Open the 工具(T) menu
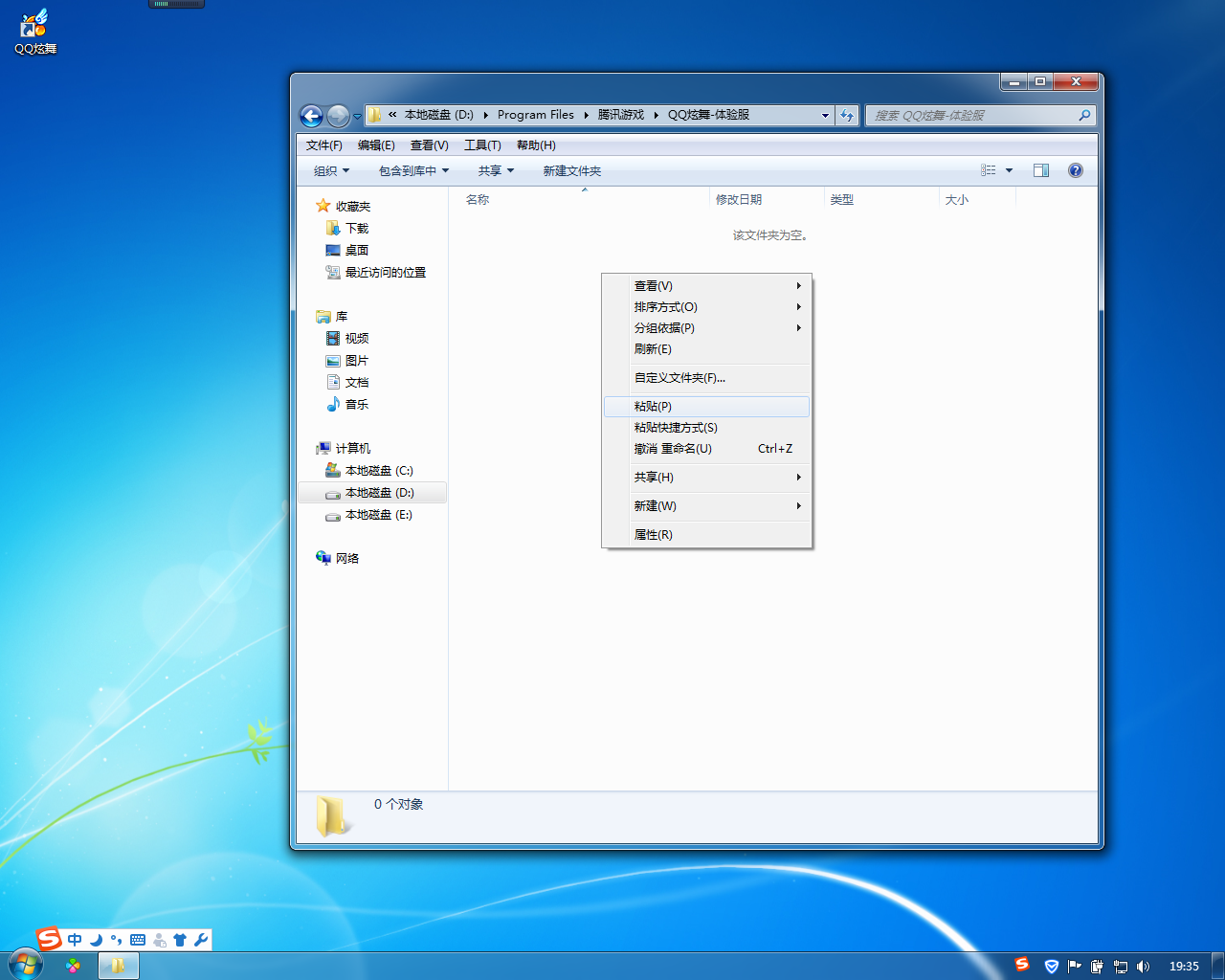The height and width of the screenshot is (980, 1225). point(482,145)
